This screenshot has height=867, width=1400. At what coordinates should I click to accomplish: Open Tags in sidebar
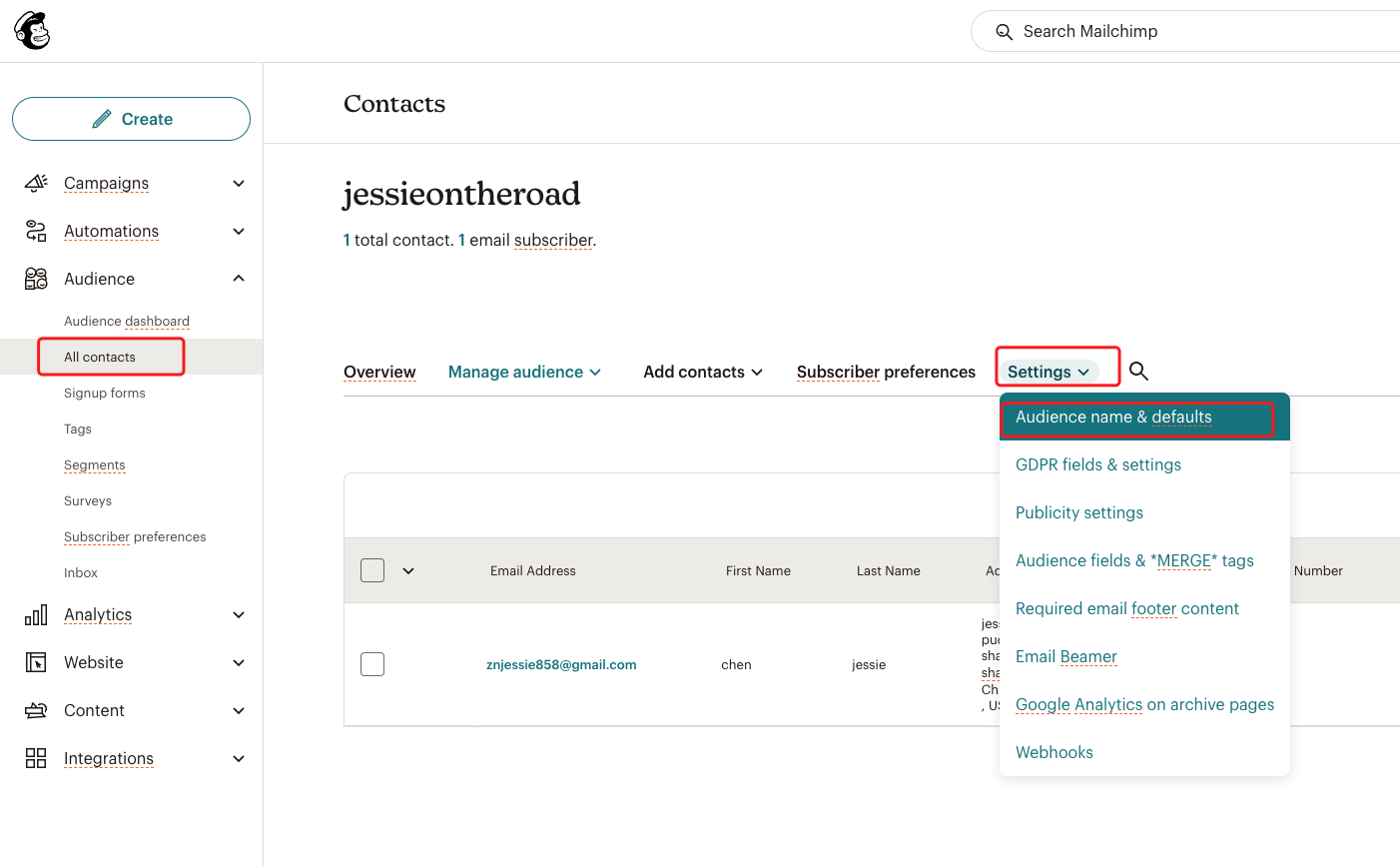(78, 429)
